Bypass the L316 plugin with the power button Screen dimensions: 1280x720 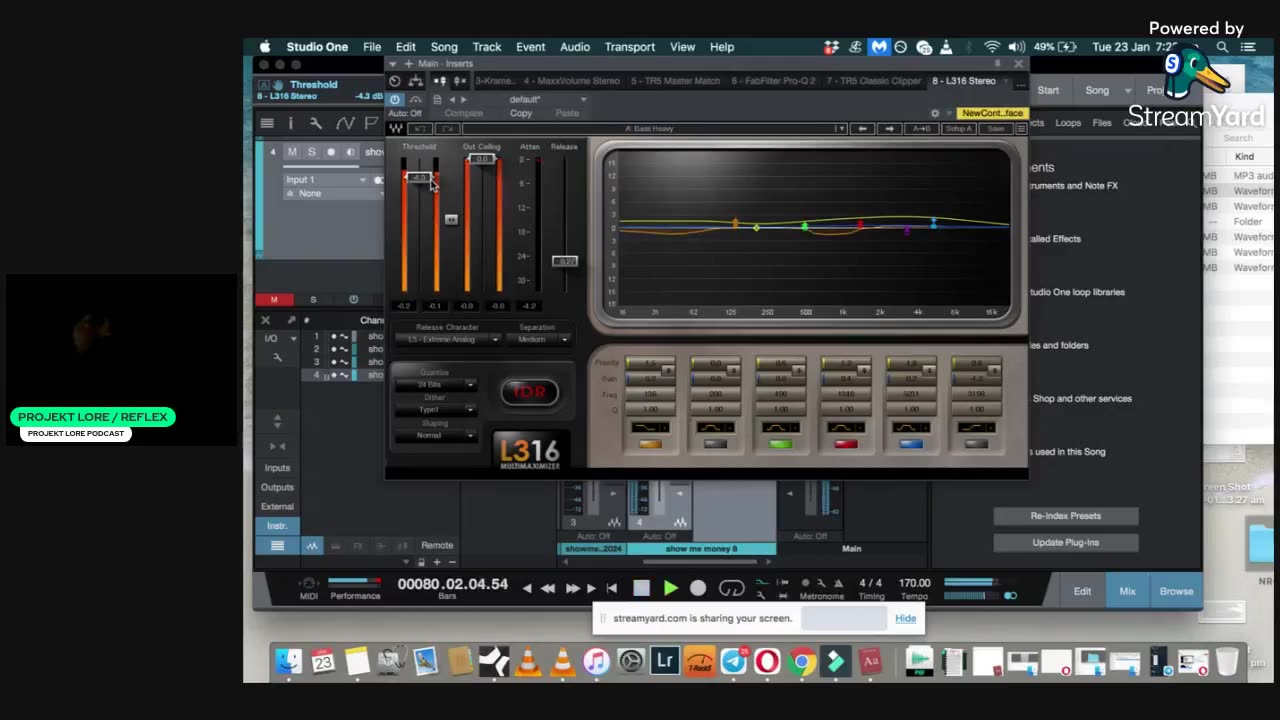tap(395, 99)
